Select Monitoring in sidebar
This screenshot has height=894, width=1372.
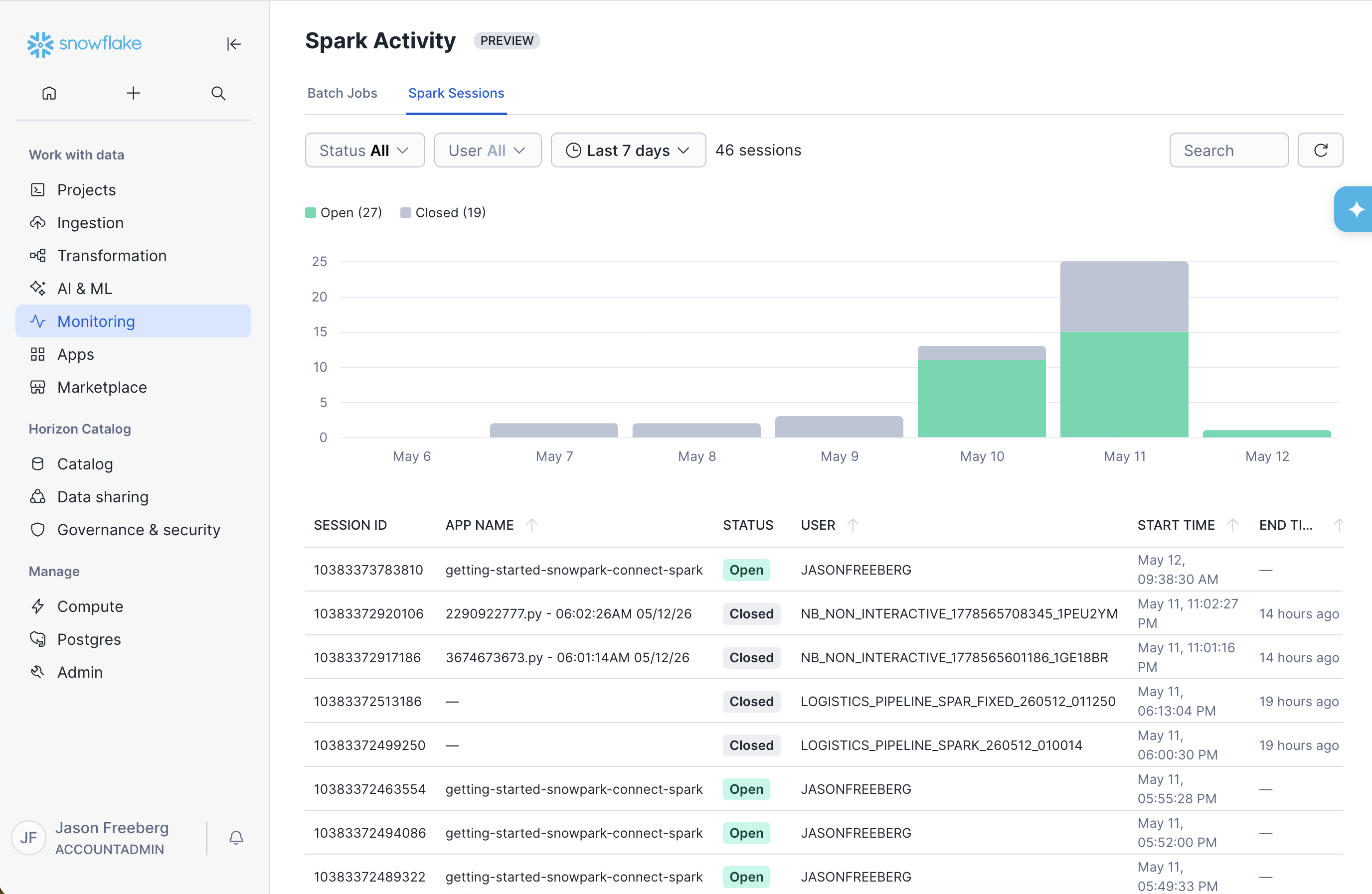[133, 321]
